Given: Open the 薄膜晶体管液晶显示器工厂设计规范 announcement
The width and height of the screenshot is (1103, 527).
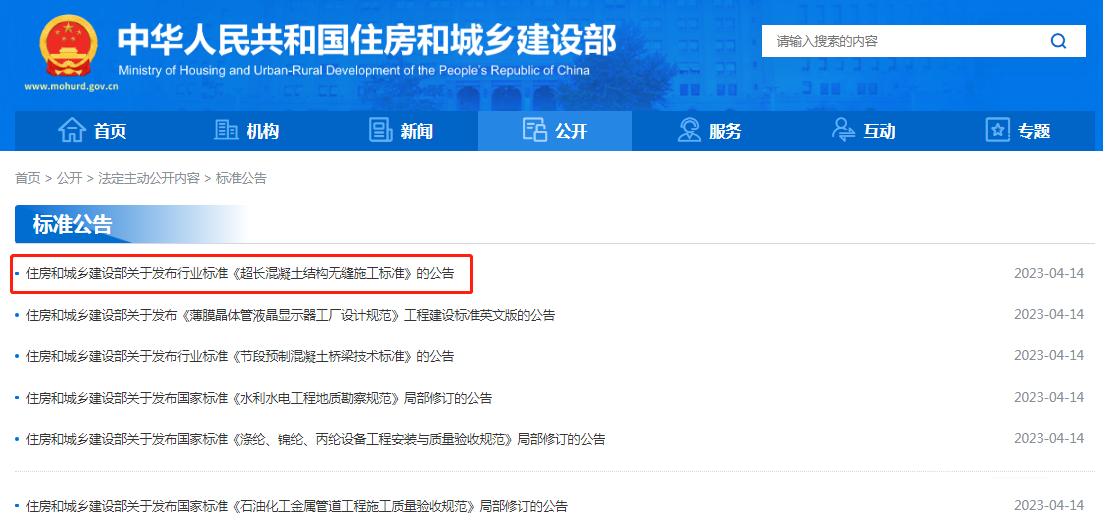Looking at the screenshot, I should [x=290, y=315].
